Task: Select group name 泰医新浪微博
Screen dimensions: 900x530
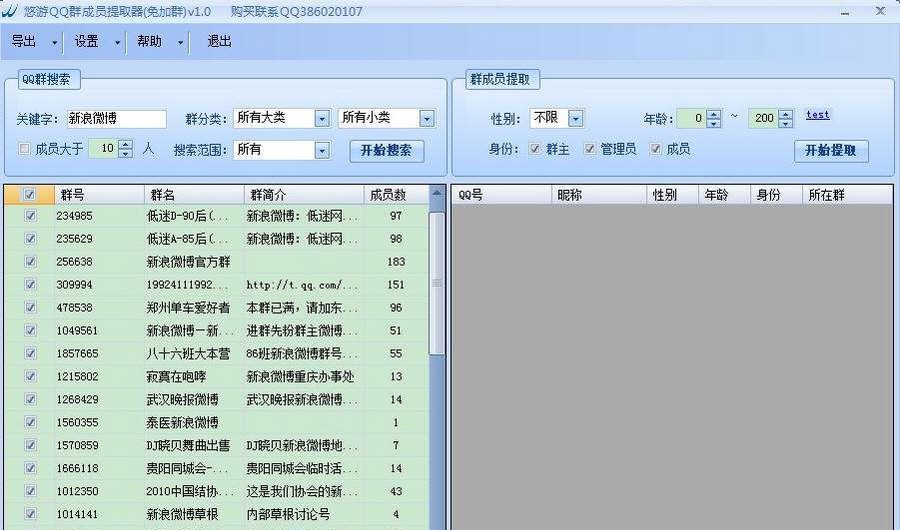Action: pos(183,423)
